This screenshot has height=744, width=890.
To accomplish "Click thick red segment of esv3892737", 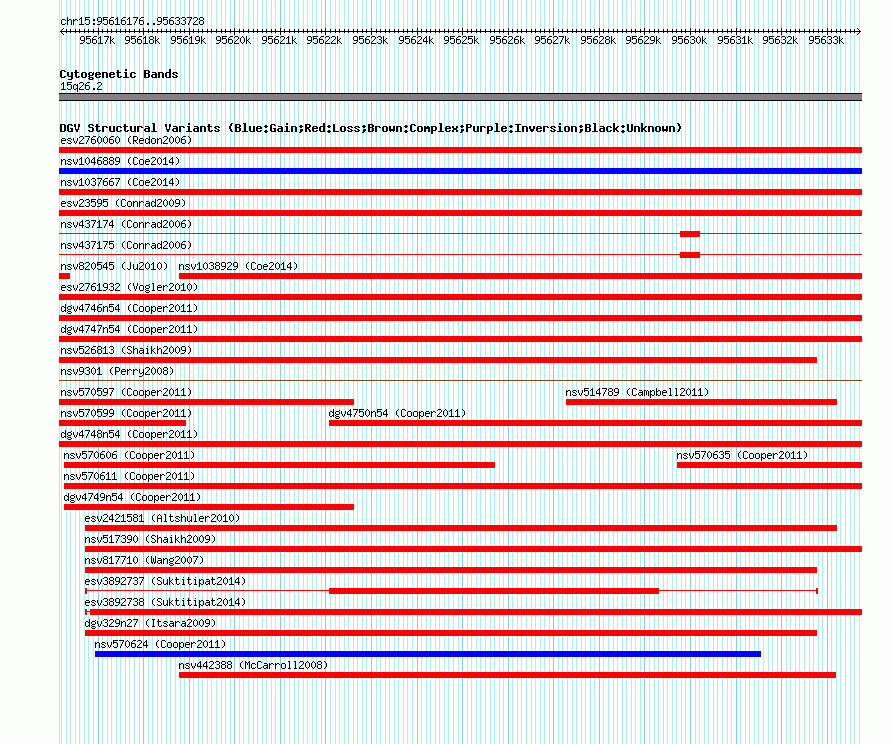I will click(494, 591).
